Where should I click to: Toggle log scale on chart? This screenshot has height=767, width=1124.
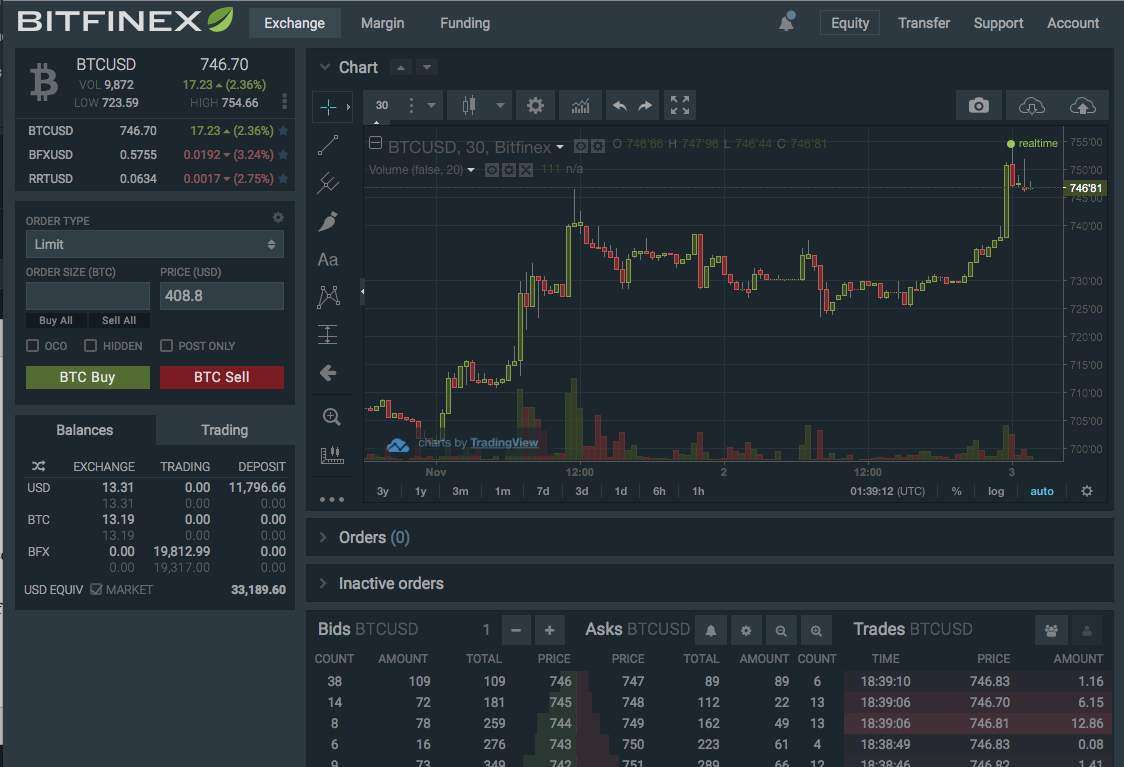click(996, 491)
